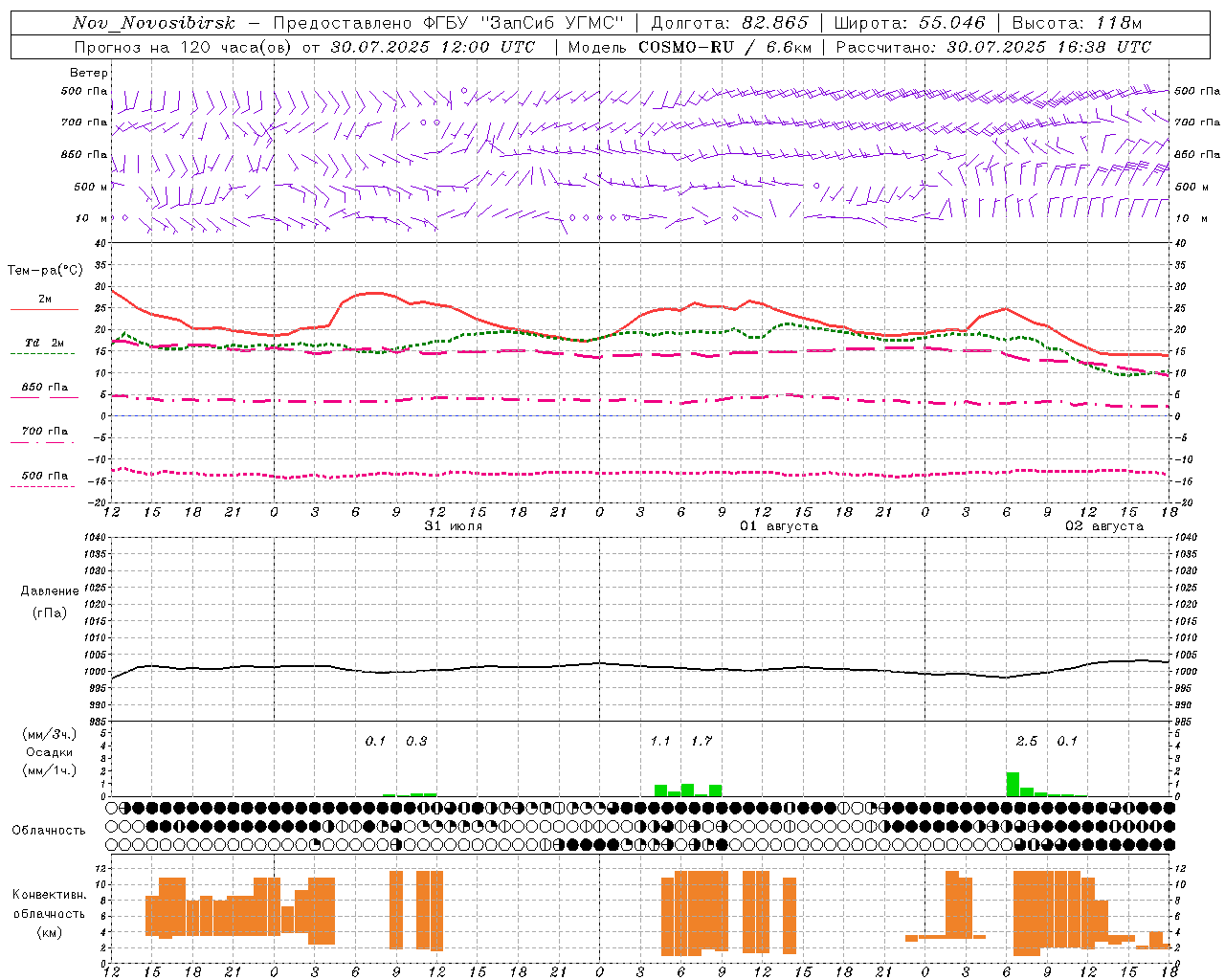Click the forecast start time 30.07.2025 12:00 UTC
This screenshot has width=1225, height=980.
point(432,47)
